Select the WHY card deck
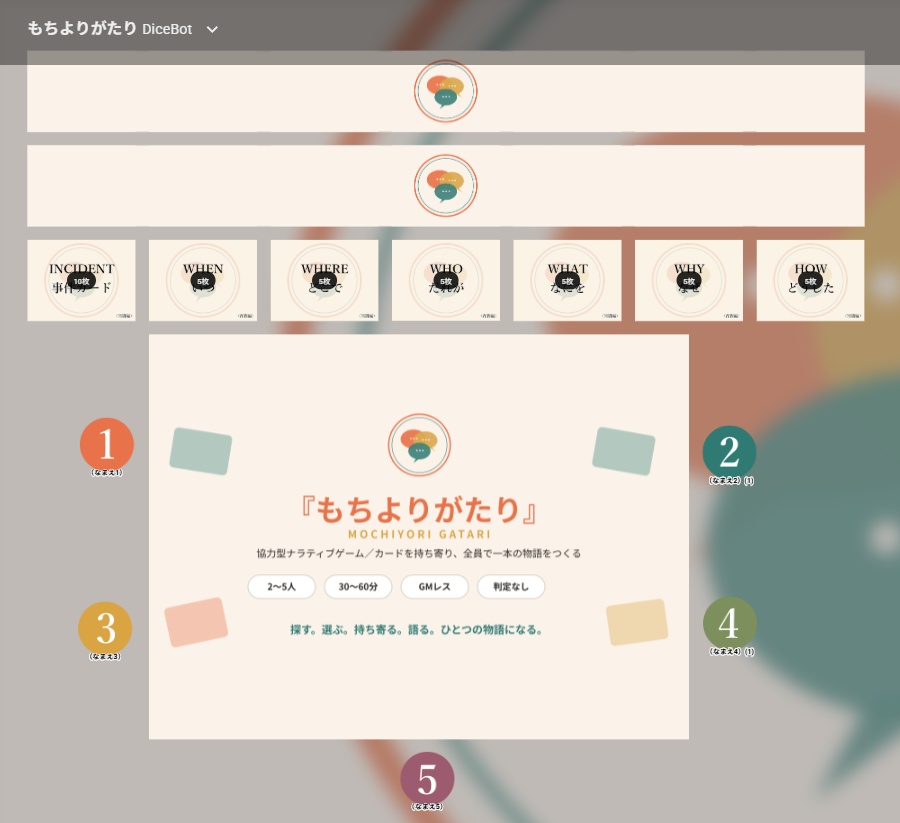 tap(689, 281)
